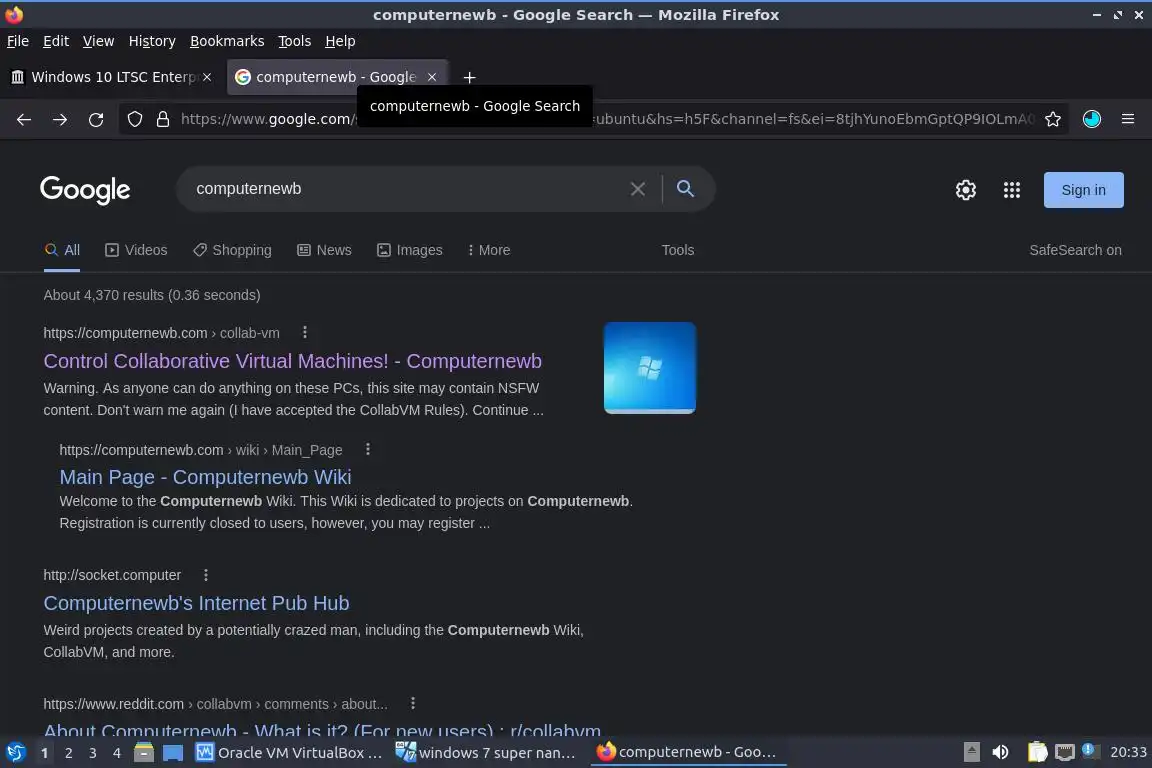Select the Images search filter

pos(409,250)
